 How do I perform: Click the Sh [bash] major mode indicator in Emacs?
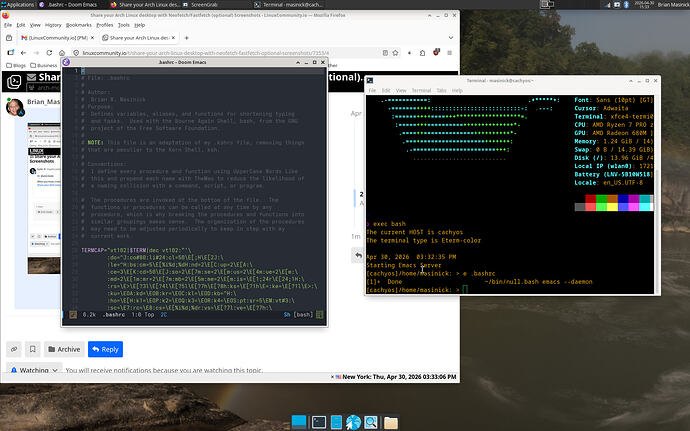298,315
